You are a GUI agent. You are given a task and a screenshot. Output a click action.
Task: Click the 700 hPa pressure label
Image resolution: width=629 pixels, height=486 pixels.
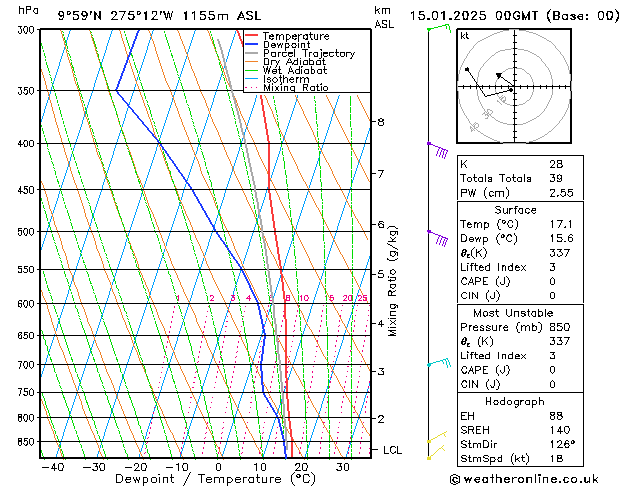(27, 365)
